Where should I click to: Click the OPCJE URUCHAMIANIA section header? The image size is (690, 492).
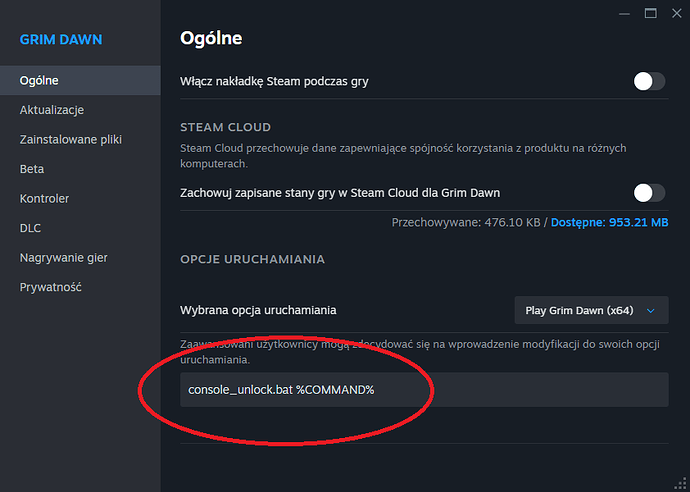253,259
